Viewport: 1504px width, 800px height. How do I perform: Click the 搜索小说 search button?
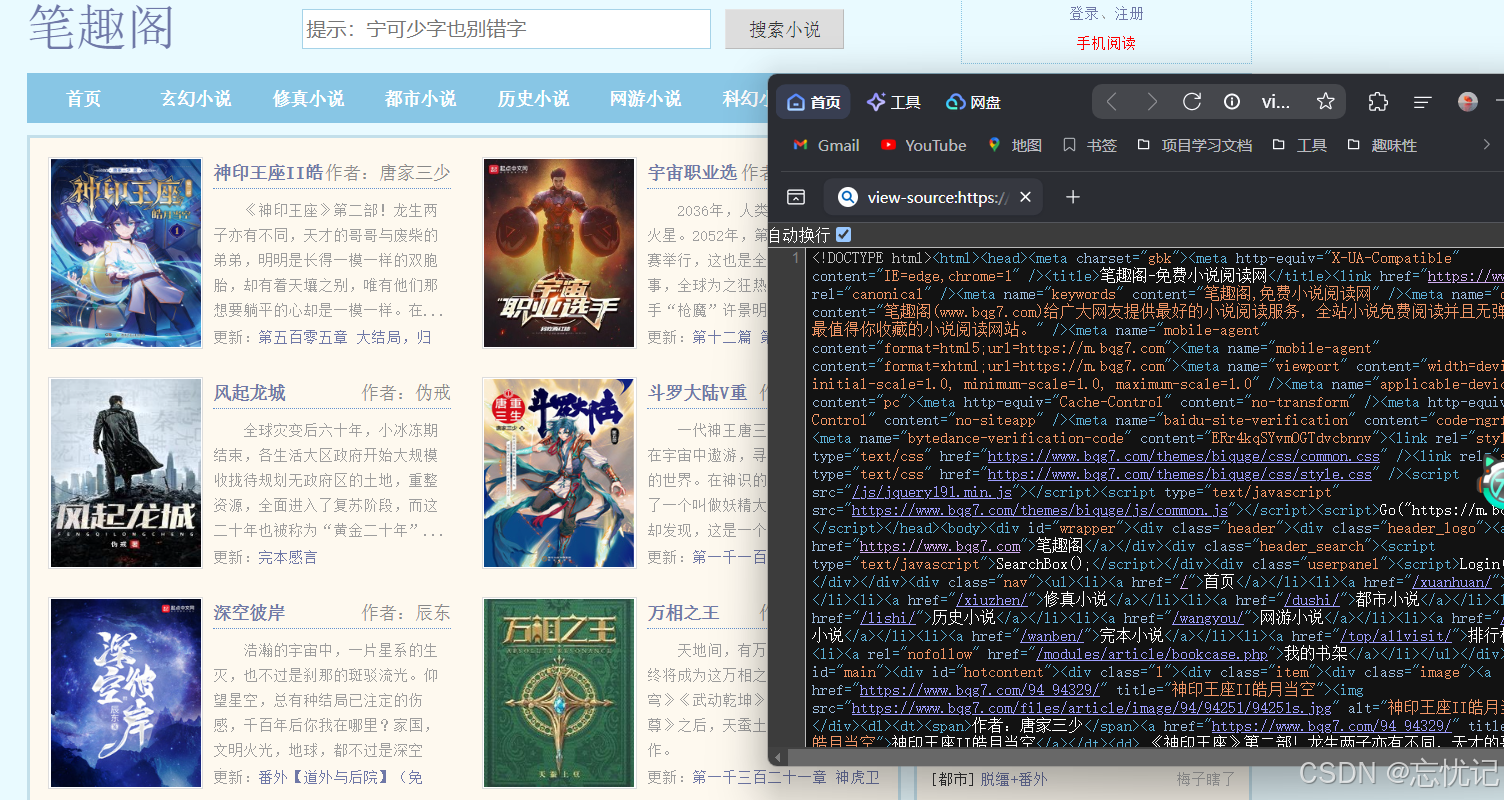coord(785,29)
